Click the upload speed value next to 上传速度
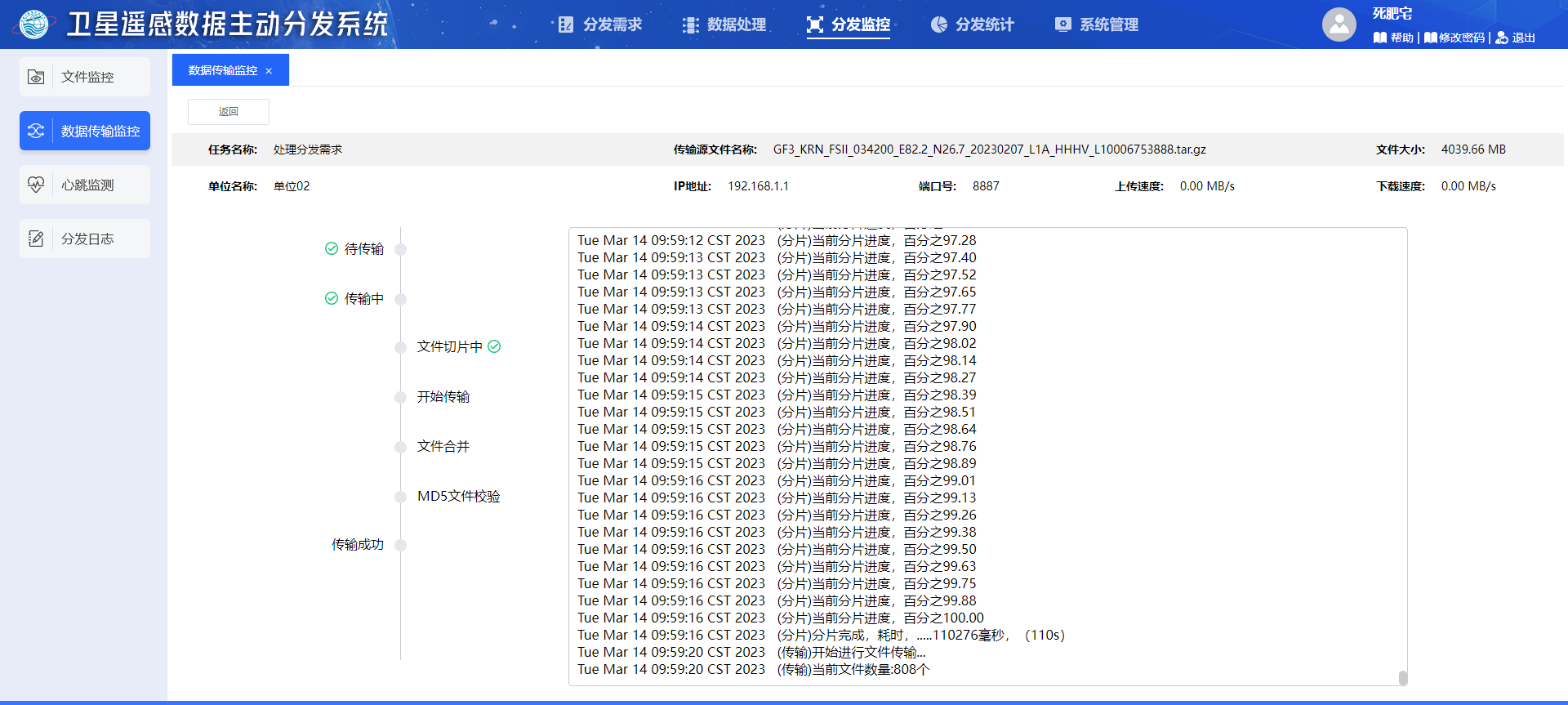Viewport: 1568px width, 705px height. 1207,186
